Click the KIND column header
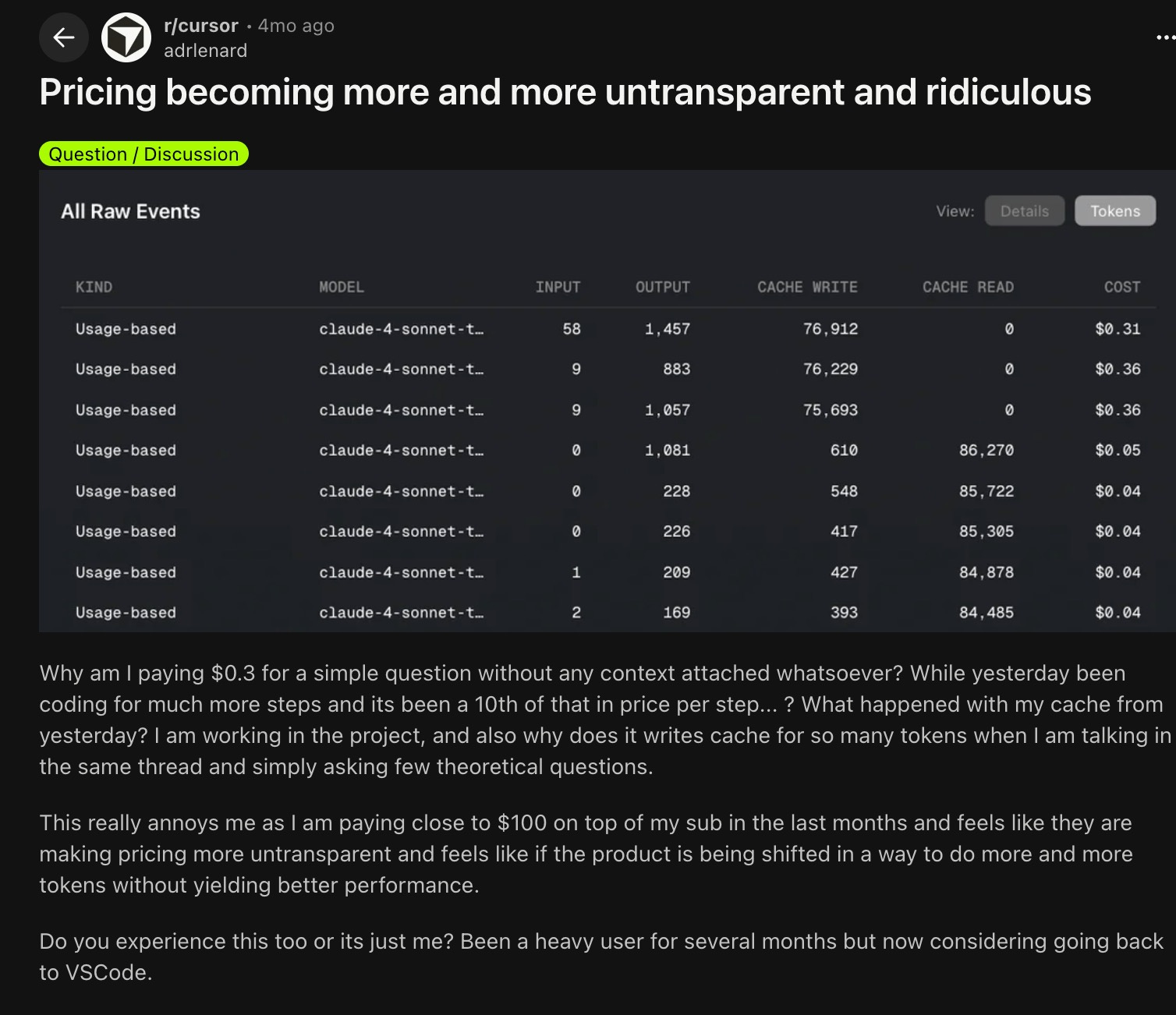 click(94, 287)
